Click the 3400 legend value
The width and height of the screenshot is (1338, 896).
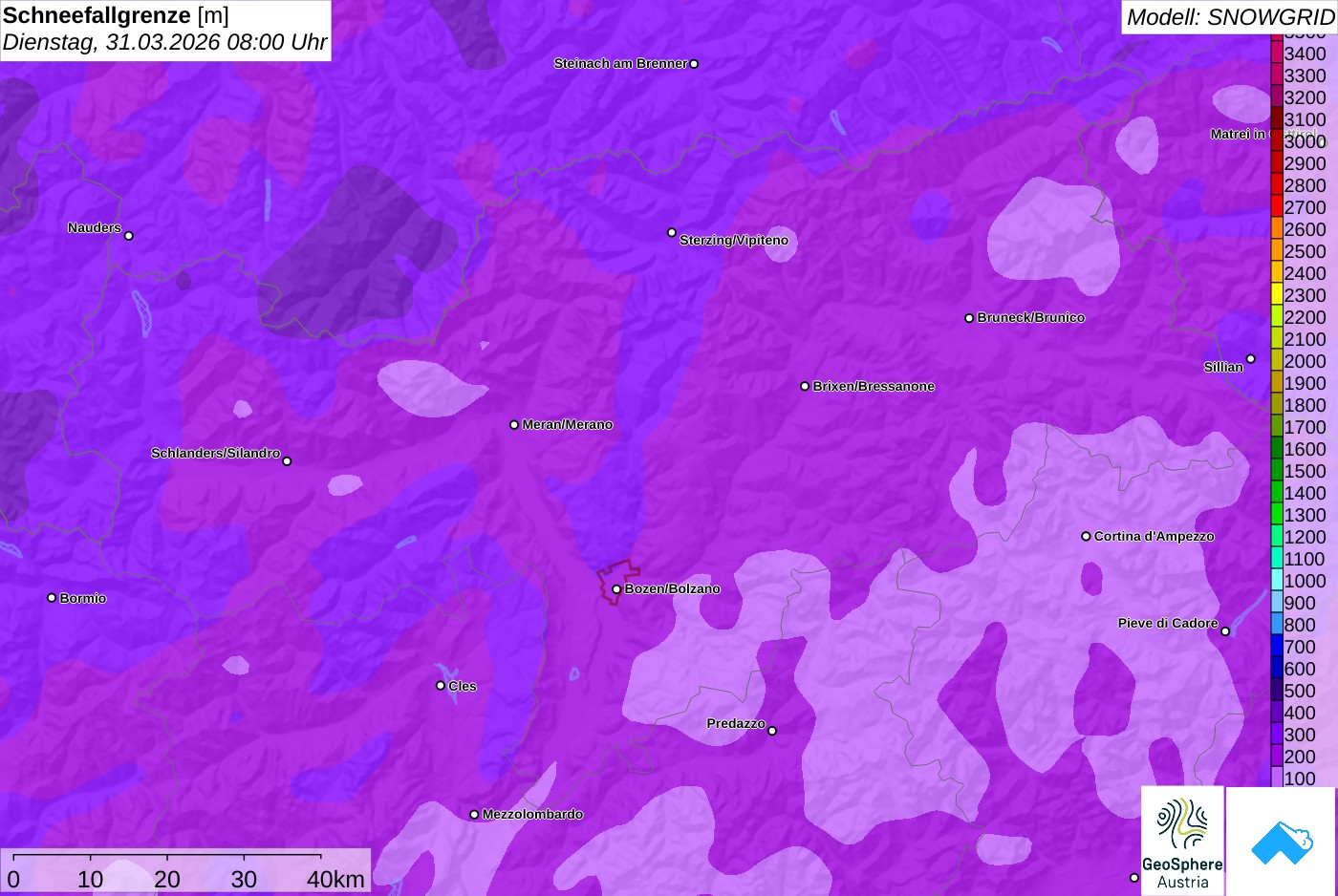point(1305,54)
